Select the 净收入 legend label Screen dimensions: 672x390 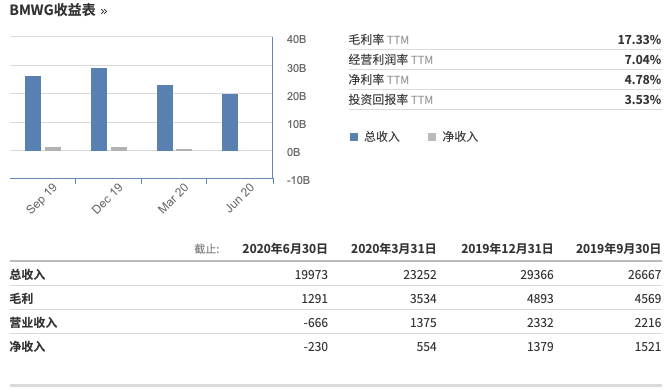[x=460, y=137]
